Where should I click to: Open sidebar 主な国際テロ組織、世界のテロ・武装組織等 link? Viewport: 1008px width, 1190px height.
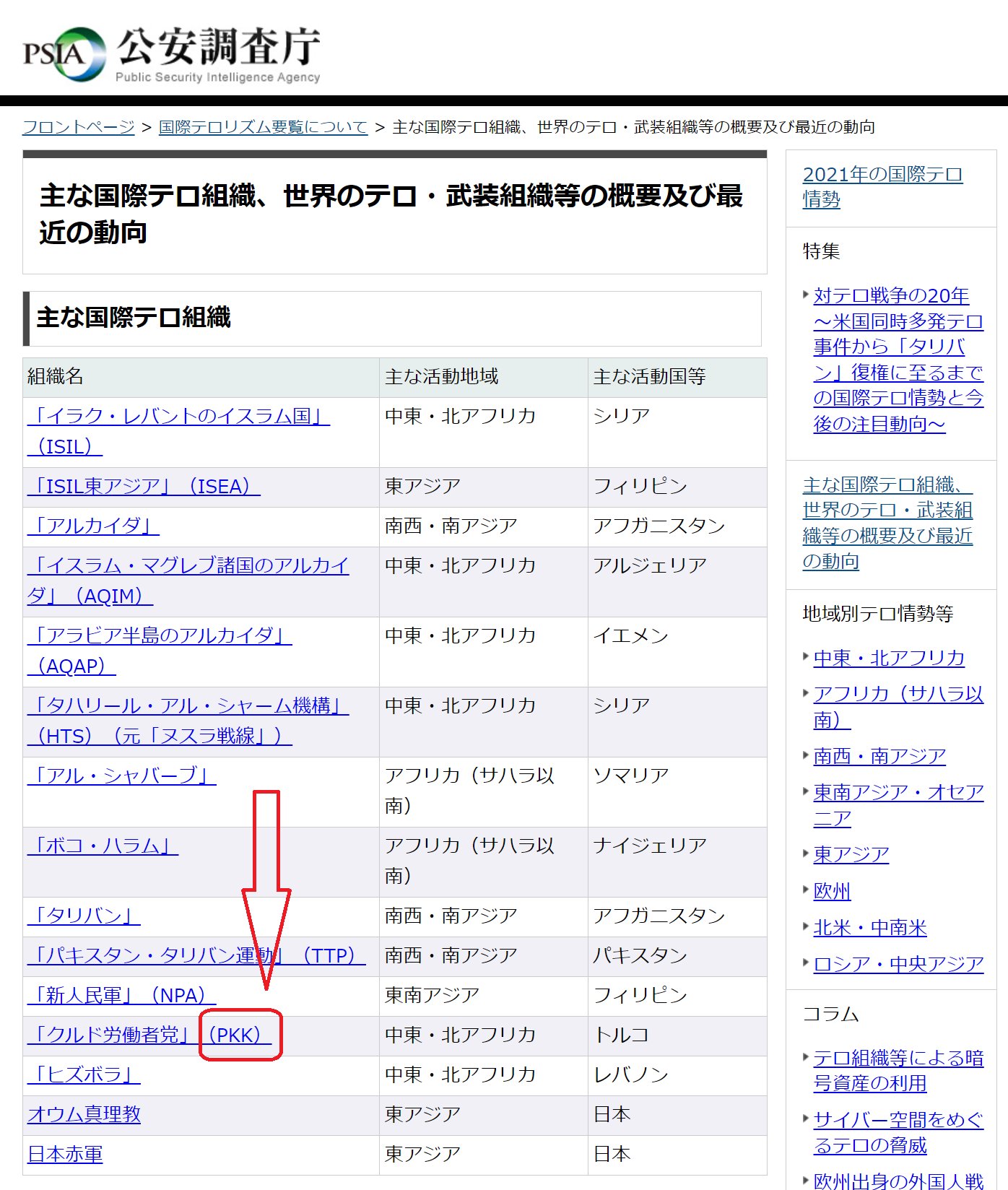(x=887, y=523)
